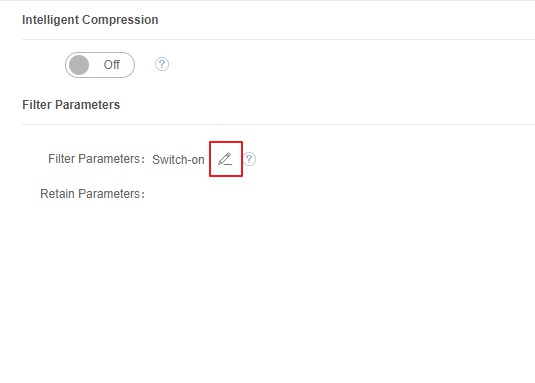
Task: Open help tooltip beside Intelligent Compression toggle
Action: (x=162, y=64)
